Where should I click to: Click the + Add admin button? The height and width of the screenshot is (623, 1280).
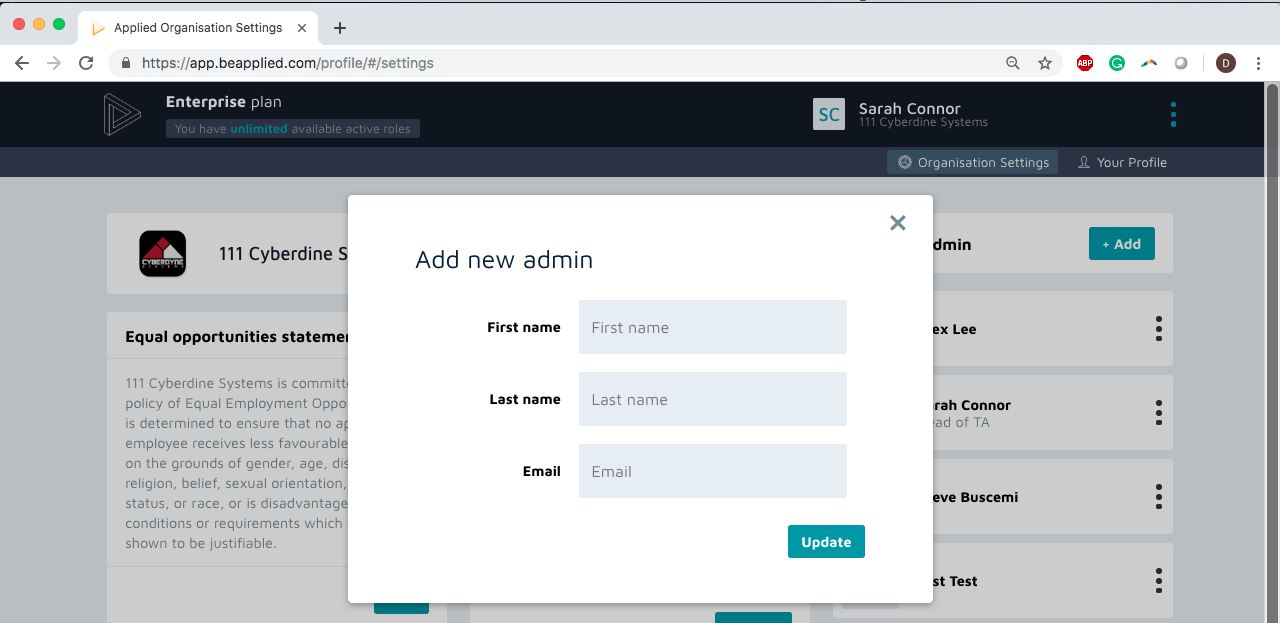coord(1121,244)
